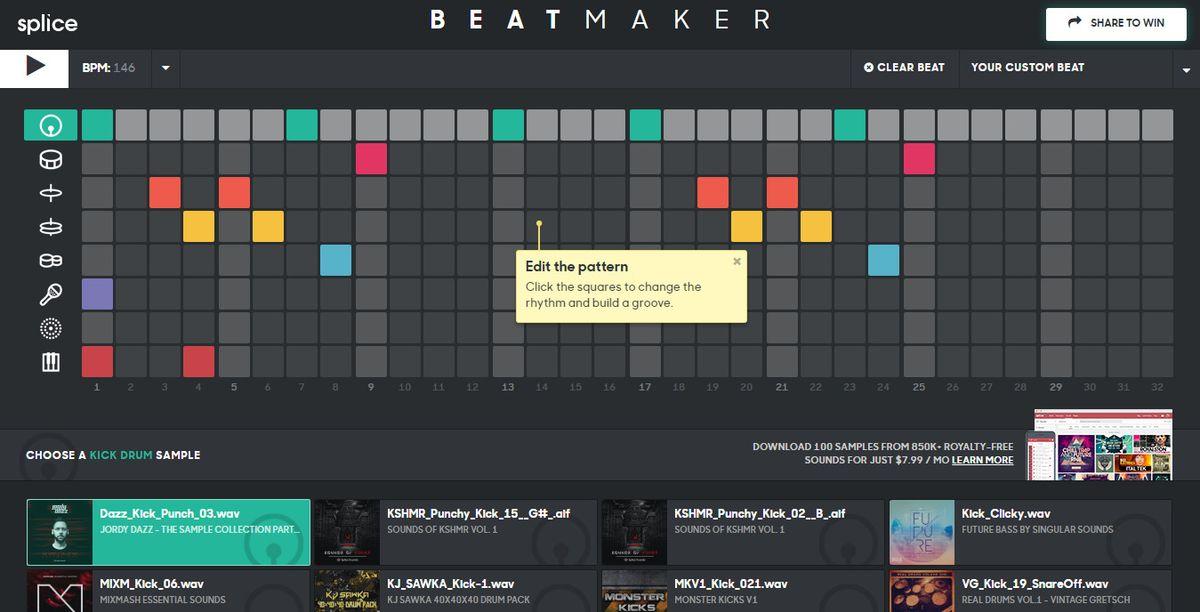
Task: Close the Edit the pattern tooltip
Action: tap(737, 262)
